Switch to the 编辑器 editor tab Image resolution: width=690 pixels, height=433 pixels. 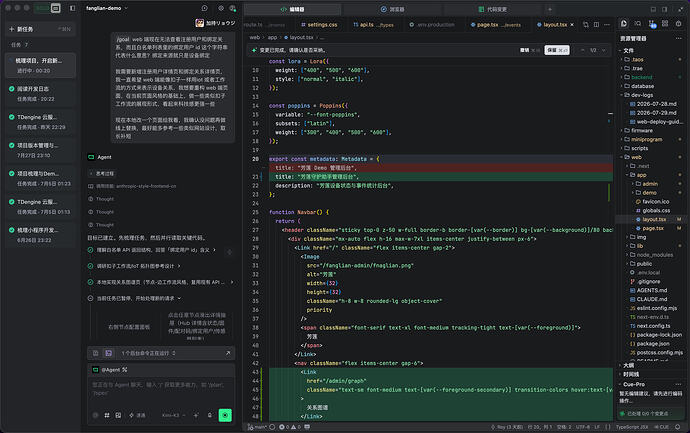click(293, 9)
